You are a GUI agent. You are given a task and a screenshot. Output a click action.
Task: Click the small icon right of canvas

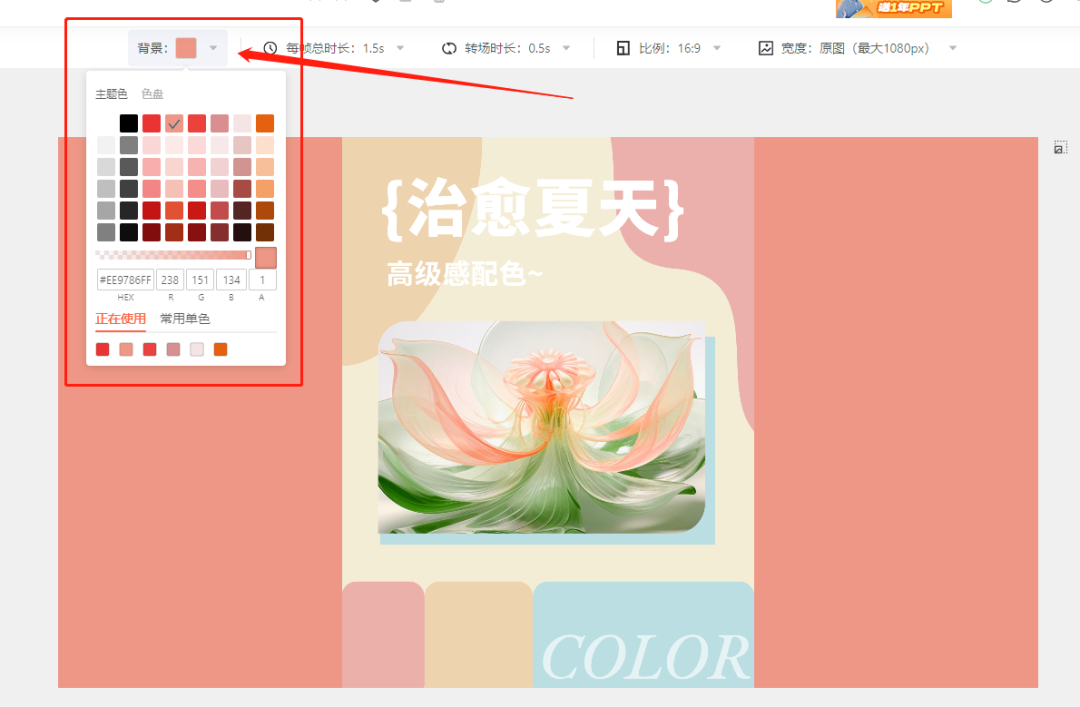point(1060,148)
